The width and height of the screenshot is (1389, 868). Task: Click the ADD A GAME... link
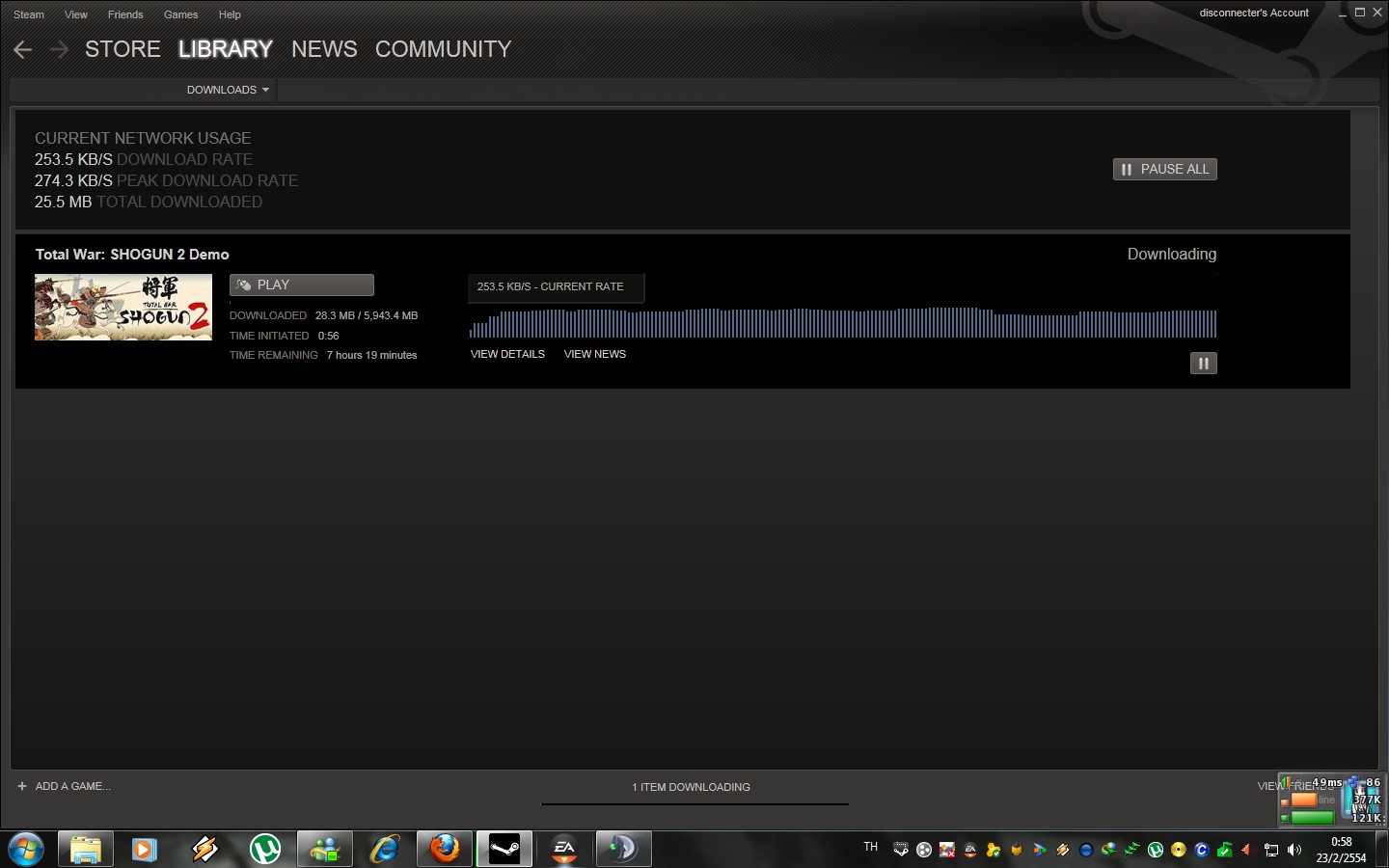[x=73, y=786]
